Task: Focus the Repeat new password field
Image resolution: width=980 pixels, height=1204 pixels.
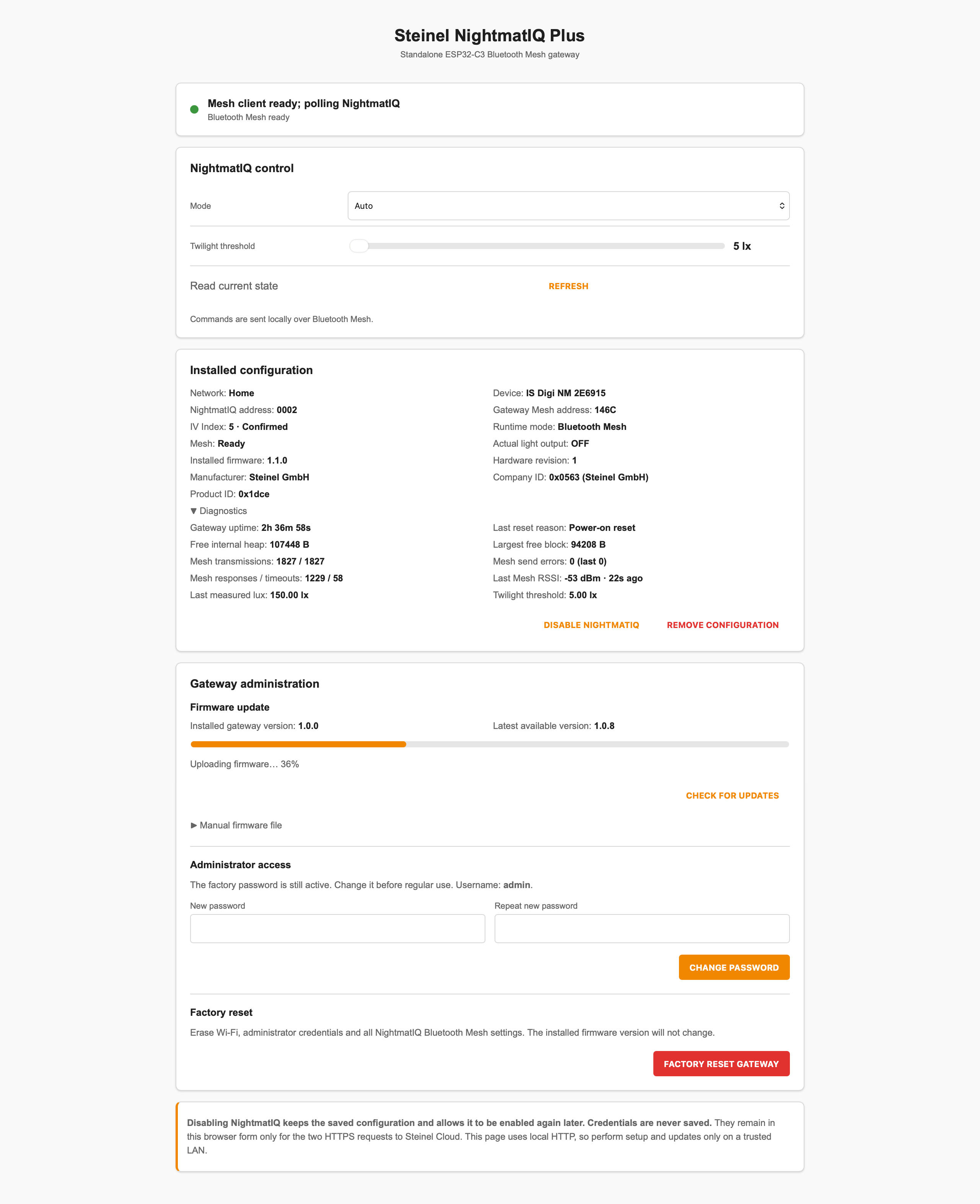Action: pyautogui.click(x=642, y=929)
